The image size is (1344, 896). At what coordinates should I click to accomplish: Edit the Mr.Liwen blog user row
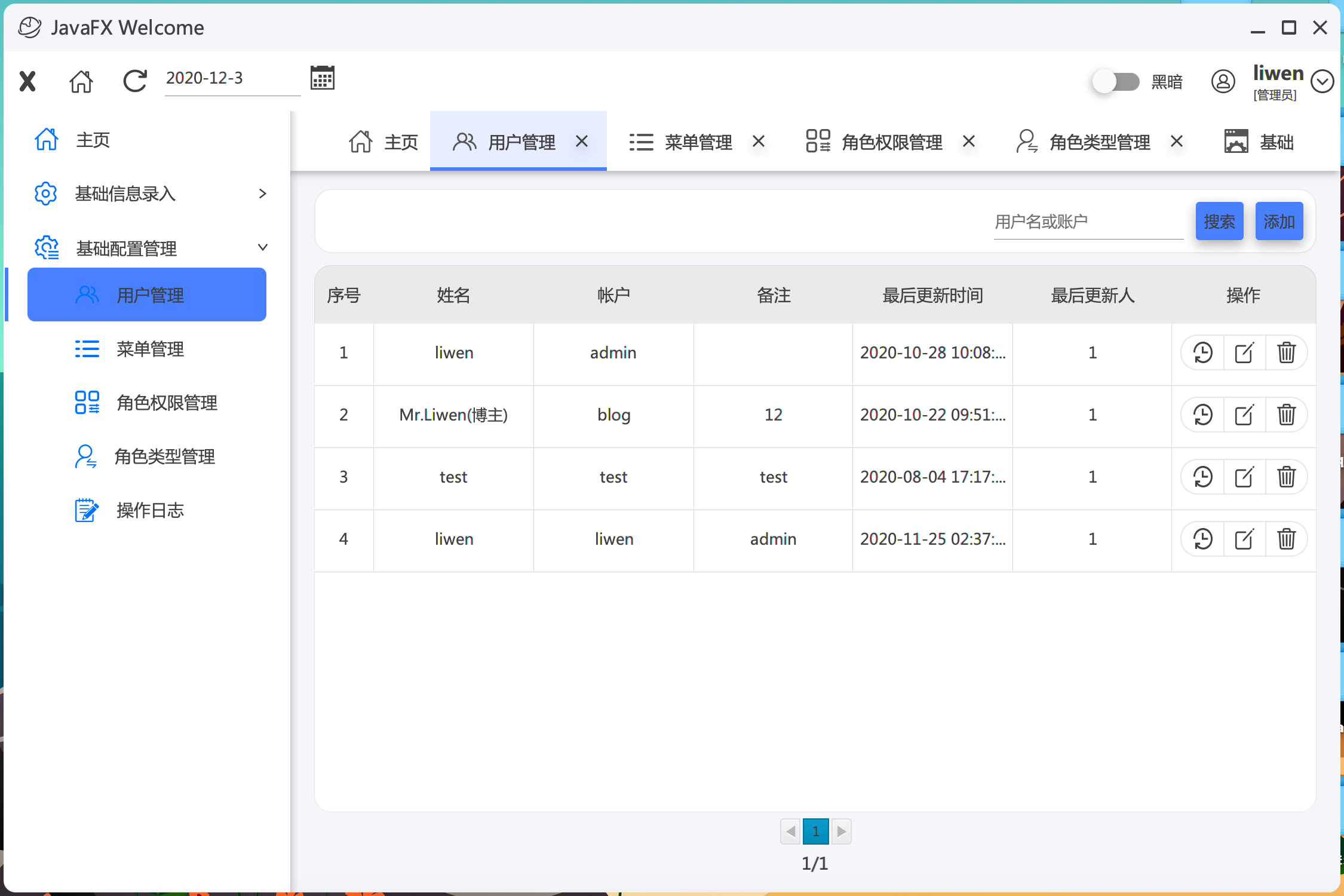pyautogui.click(x=1244, y=415)
